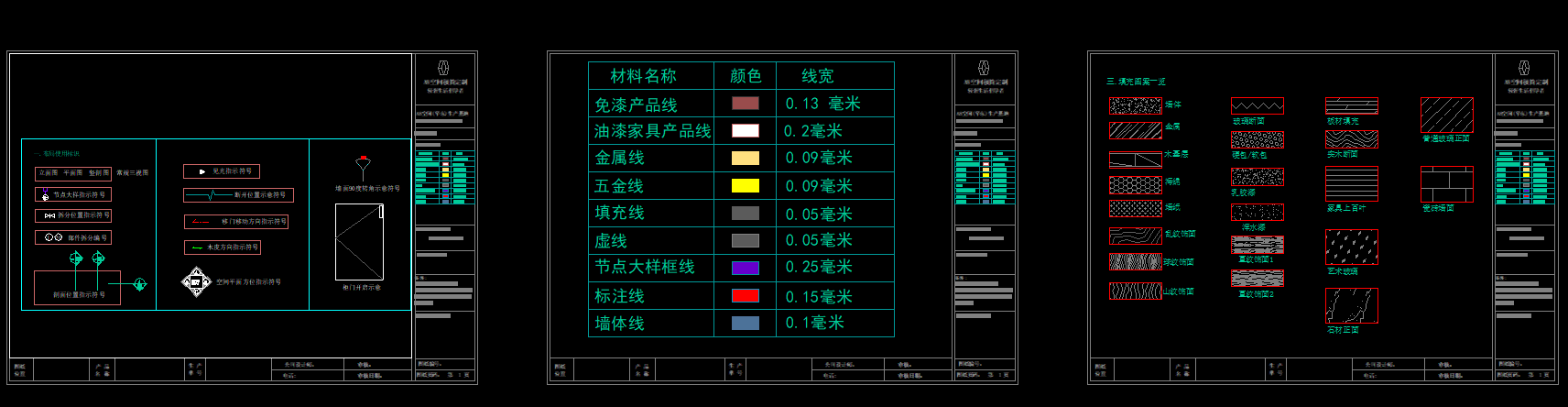The height and width of the screenshot is (407, 1568).
Task: Click the cabinet door opening diagram
Action: (x=359, y=242)
